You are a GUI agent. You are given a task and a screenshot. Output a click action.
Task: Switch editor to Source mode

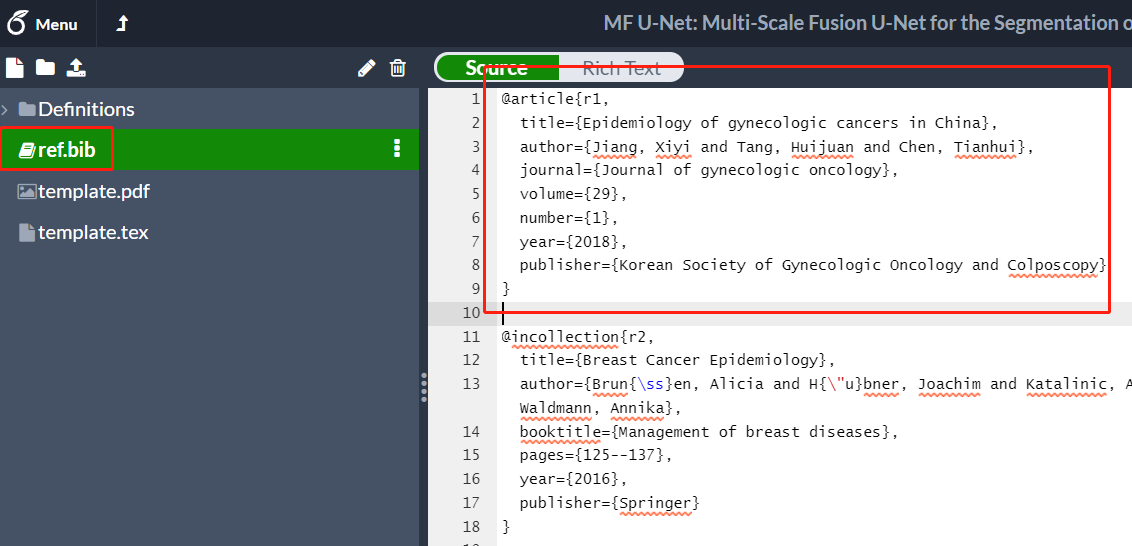(497, 68)
